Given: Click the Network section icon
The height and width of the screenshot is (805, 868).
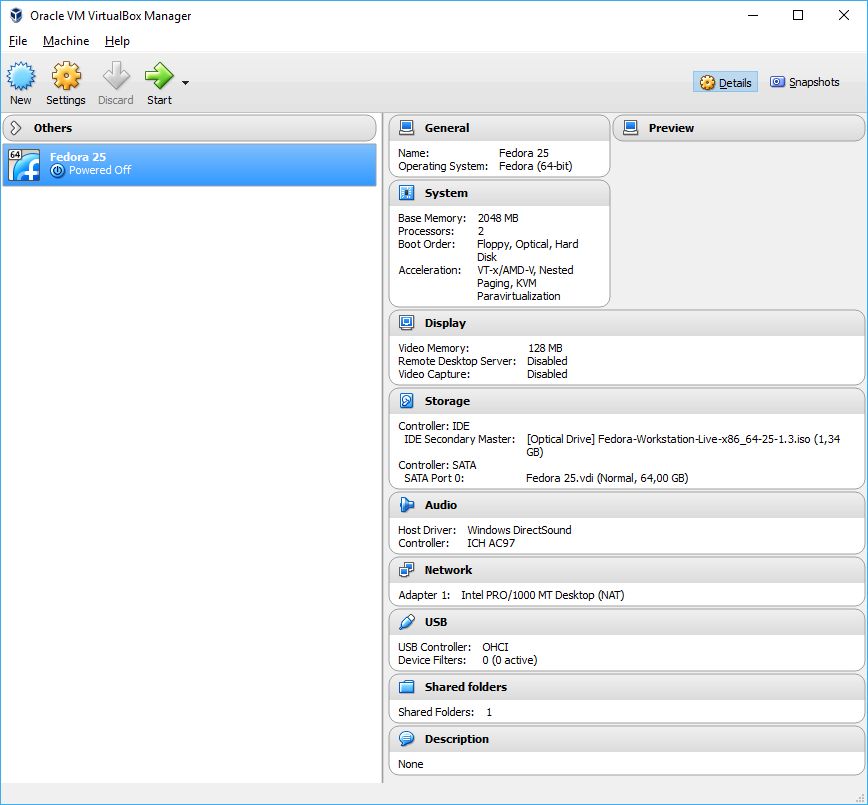Looking at the screenshot, I should (x=406, y=570).
